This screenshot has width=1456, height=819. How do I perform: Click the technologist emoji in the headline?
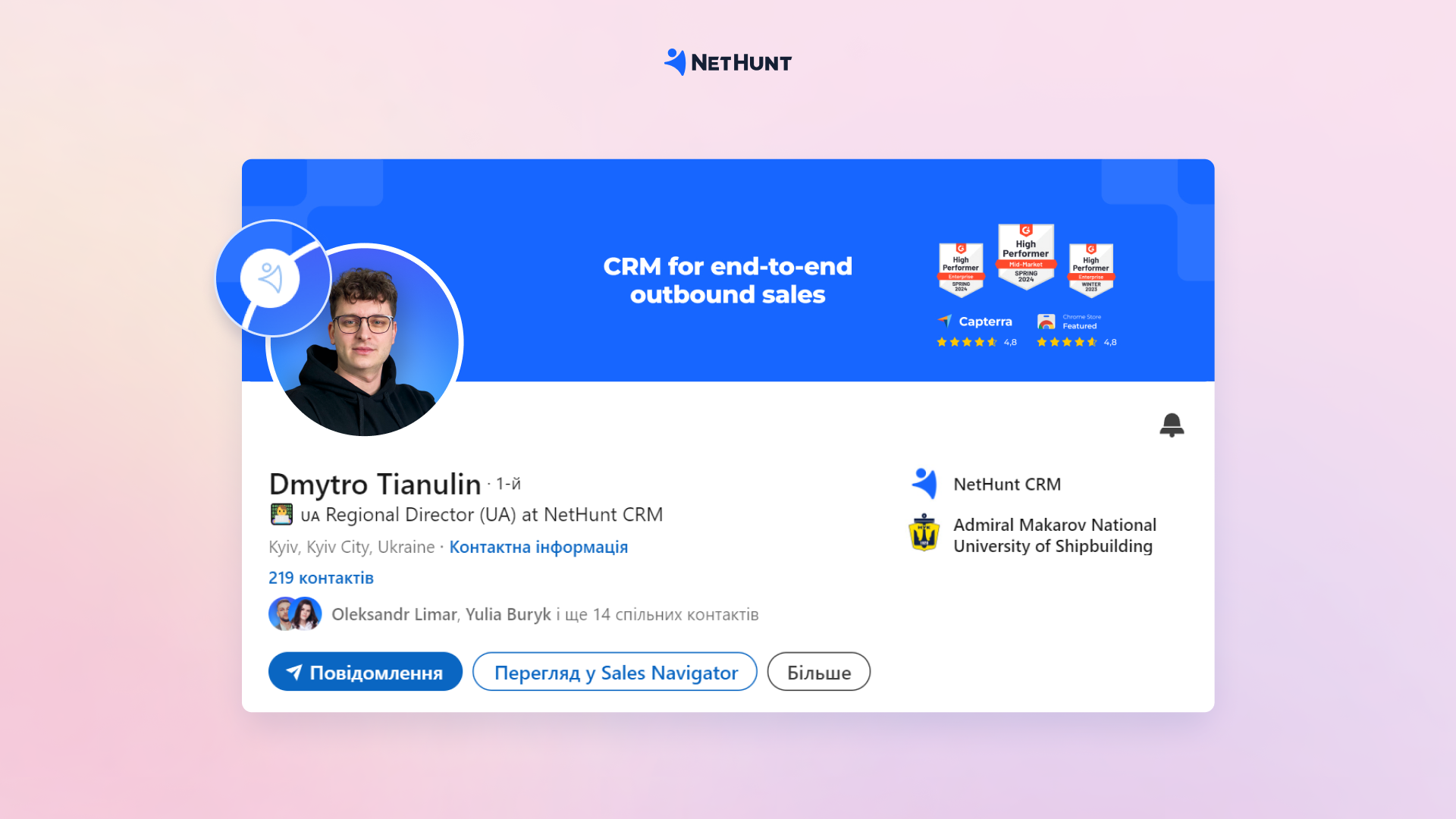click(x=281, y=514)
